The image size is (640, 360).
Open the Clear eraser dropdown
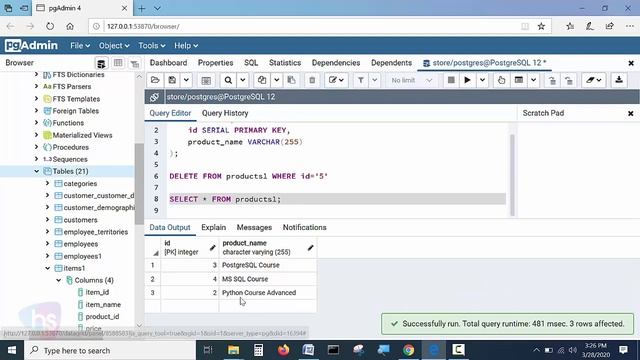click(x=594, y=80)
